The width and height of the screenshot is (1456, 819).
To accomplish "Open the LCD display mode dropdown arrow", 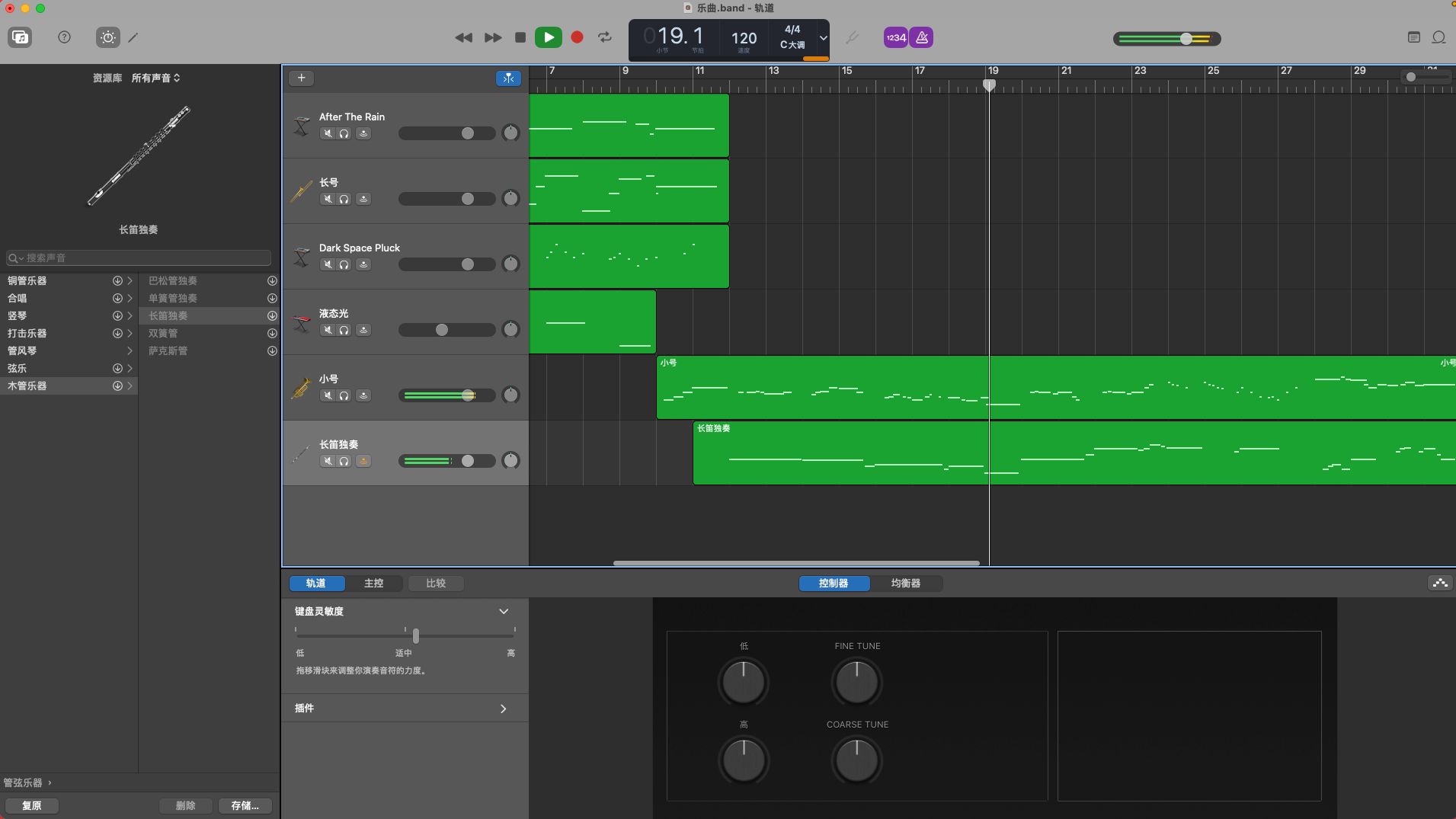I will [x=823, y=37].
